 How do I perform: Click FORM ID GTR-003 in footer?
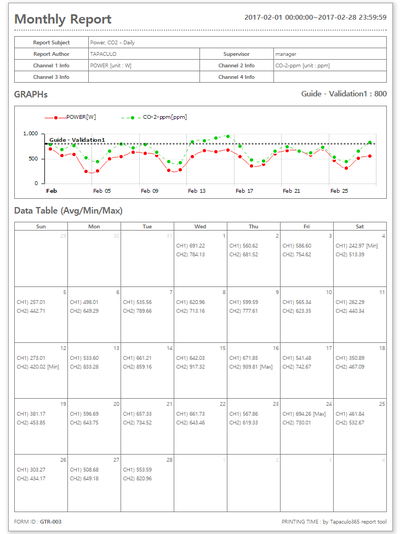click(38, 522)
